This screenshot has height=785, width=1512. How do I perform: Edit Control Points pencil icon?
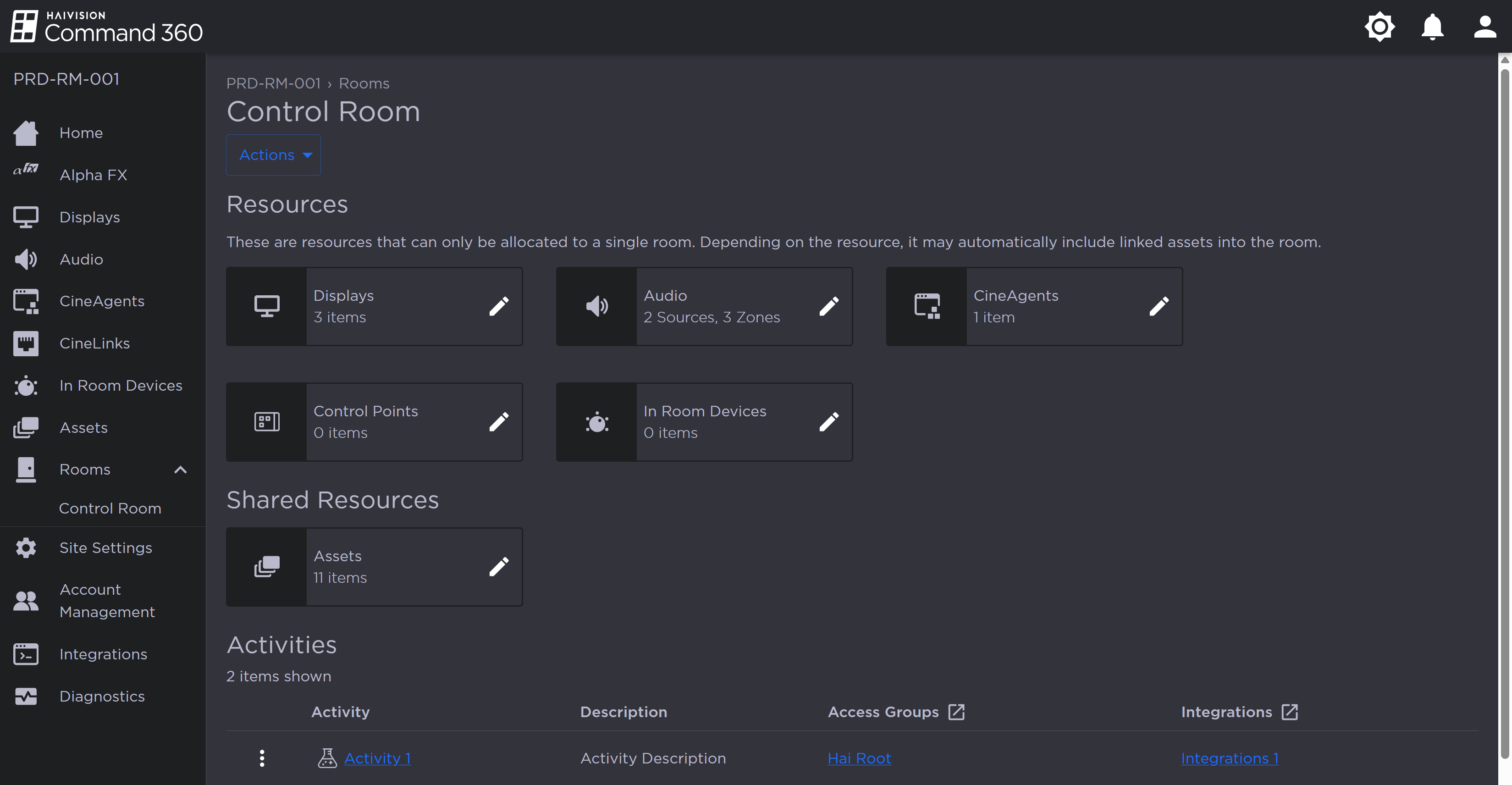pos(499,421)
